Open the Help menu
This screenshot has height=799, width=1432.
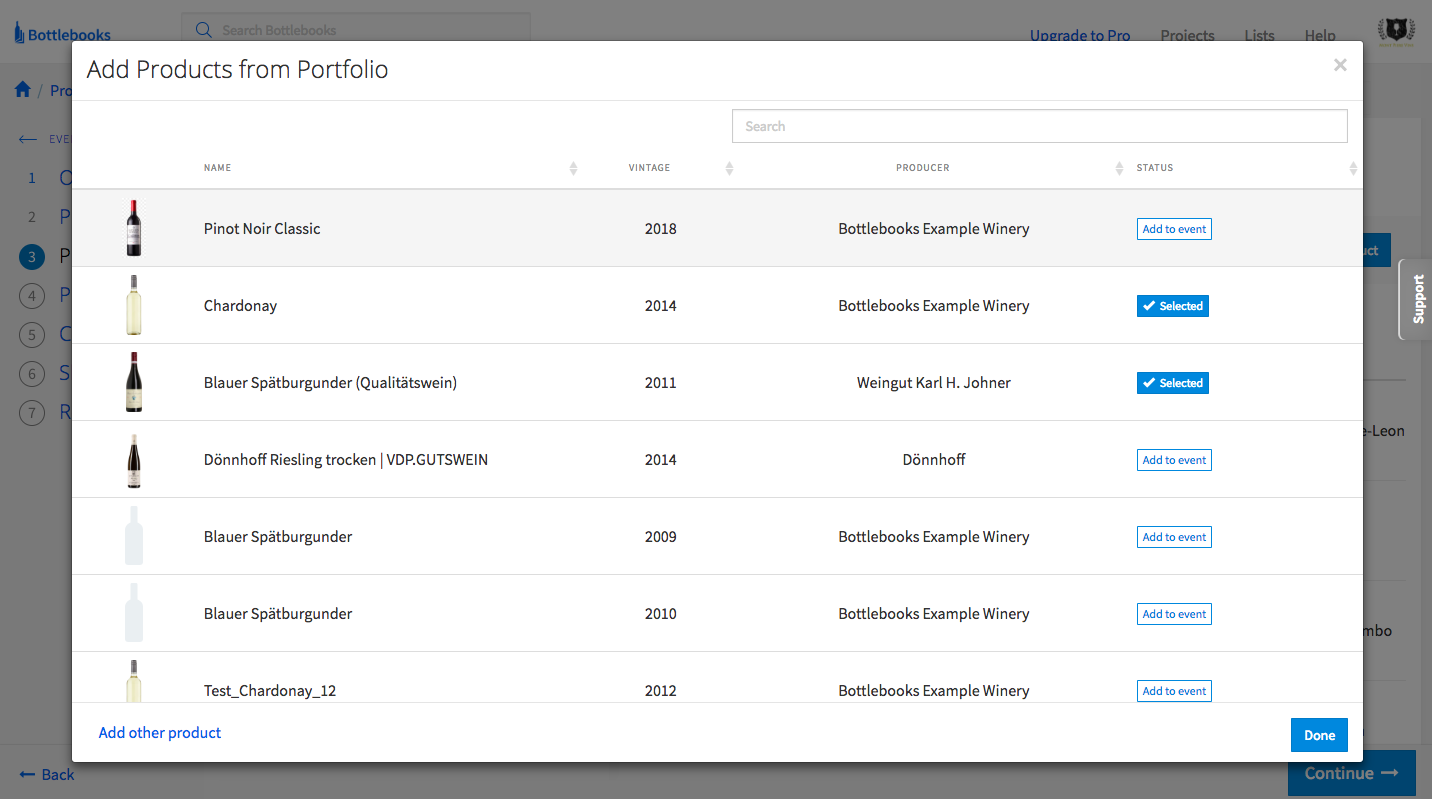pos(1320,35)
